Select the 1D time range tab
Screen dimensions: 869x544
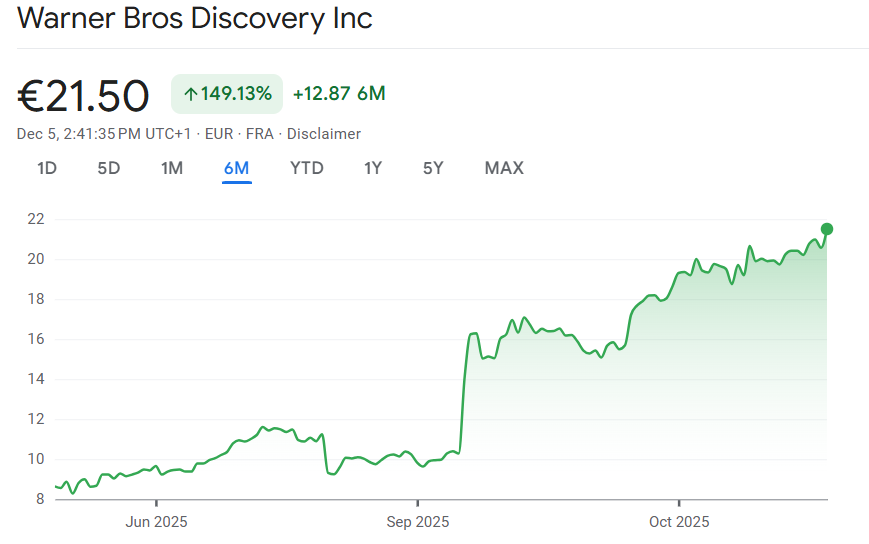[x=47, y=168]
